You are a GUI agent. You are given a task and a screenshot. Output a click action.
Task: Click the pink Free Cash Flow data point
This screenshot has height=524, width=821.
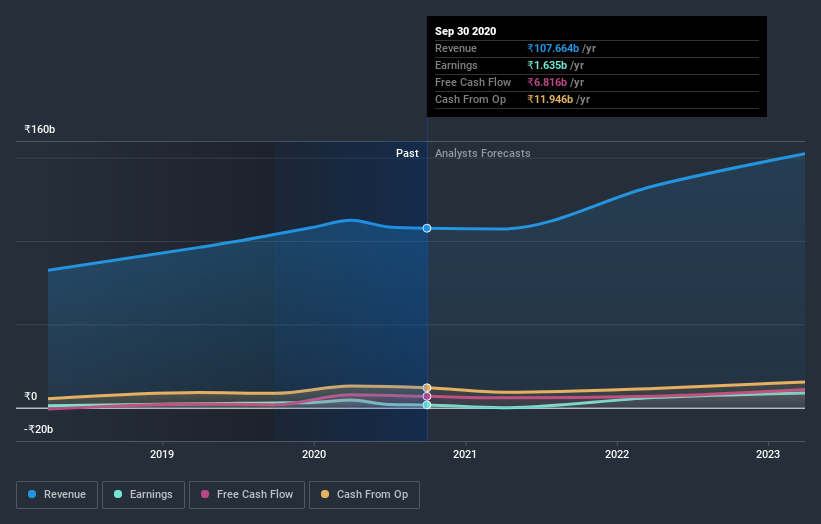(427, 396)
